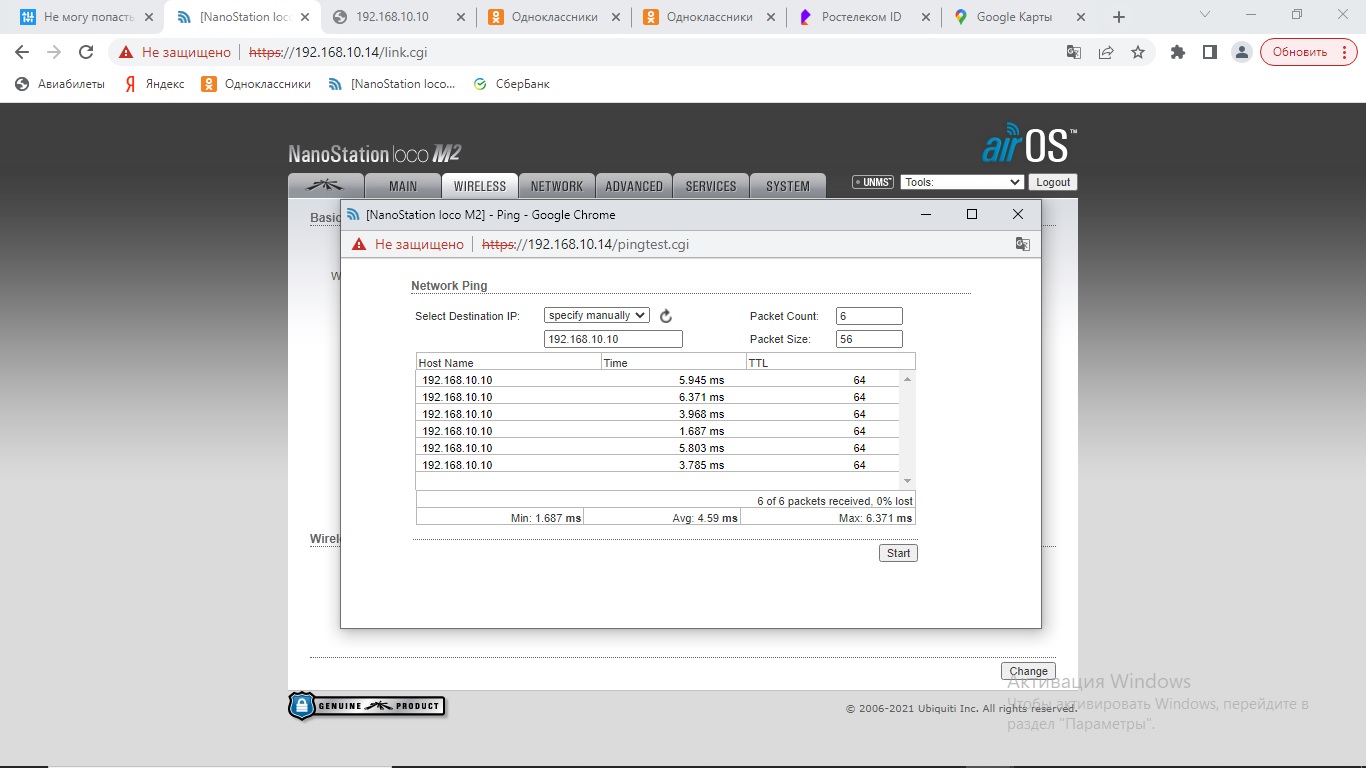Click the Logout button
Screen dimensions: 1366x768
pos(1053,182)
